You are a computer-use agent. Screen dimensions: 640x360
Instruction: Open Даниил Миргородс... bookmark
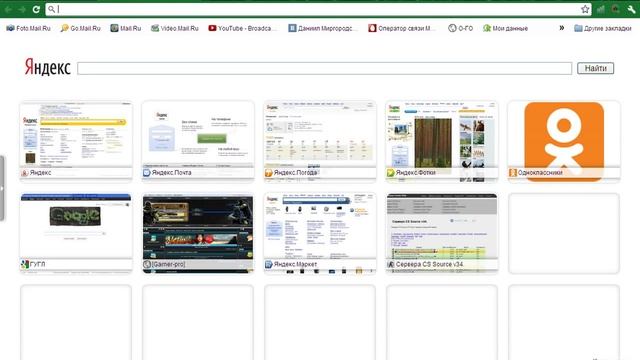coord(323,28)
